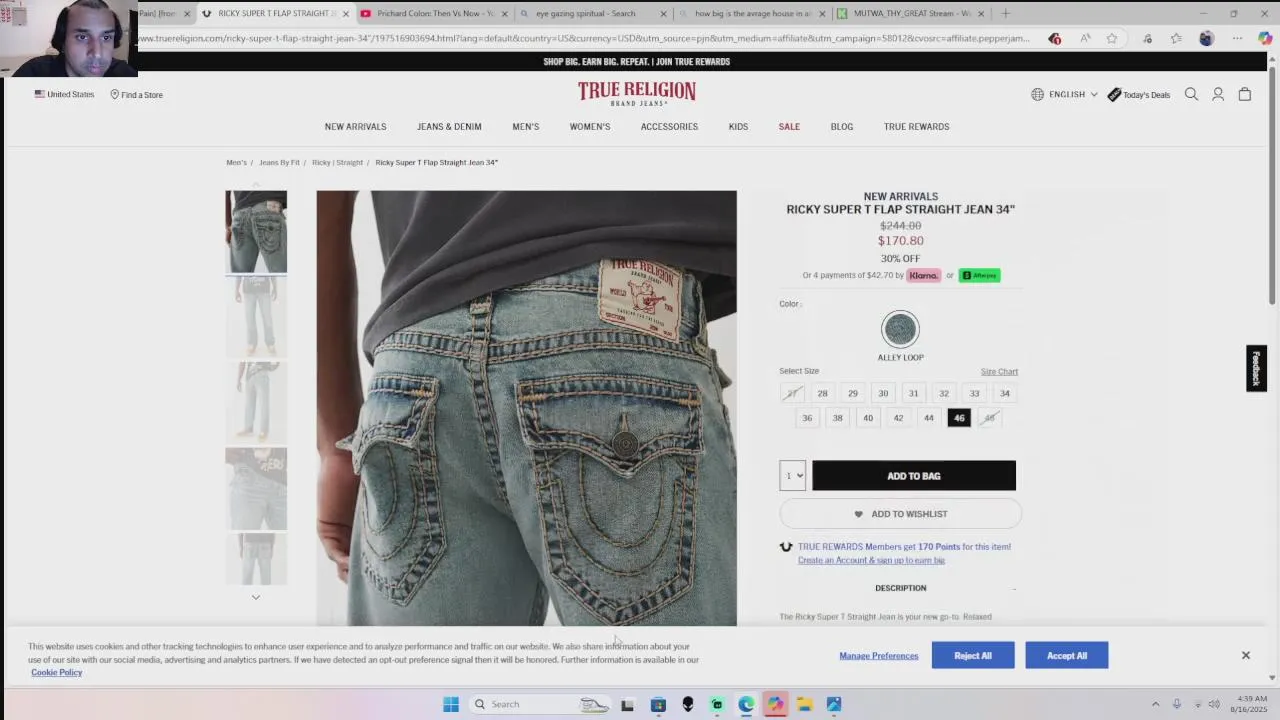The image size is (1280, 720).
Task: Show next thumbnails with down chevron
Action: [256, 597]
